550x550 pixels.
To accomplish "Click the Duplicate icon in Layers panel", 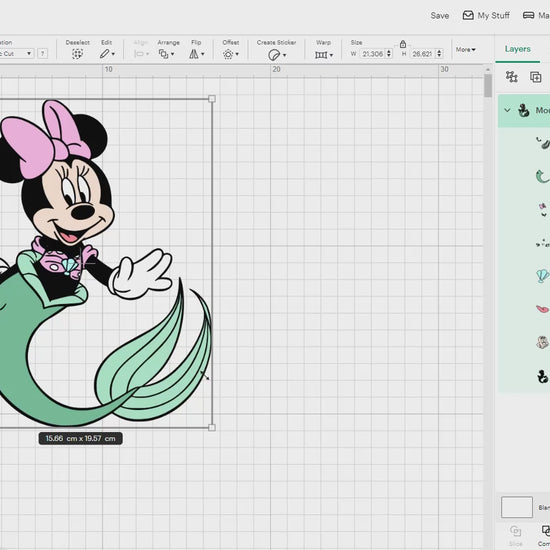I will [536, 77].
